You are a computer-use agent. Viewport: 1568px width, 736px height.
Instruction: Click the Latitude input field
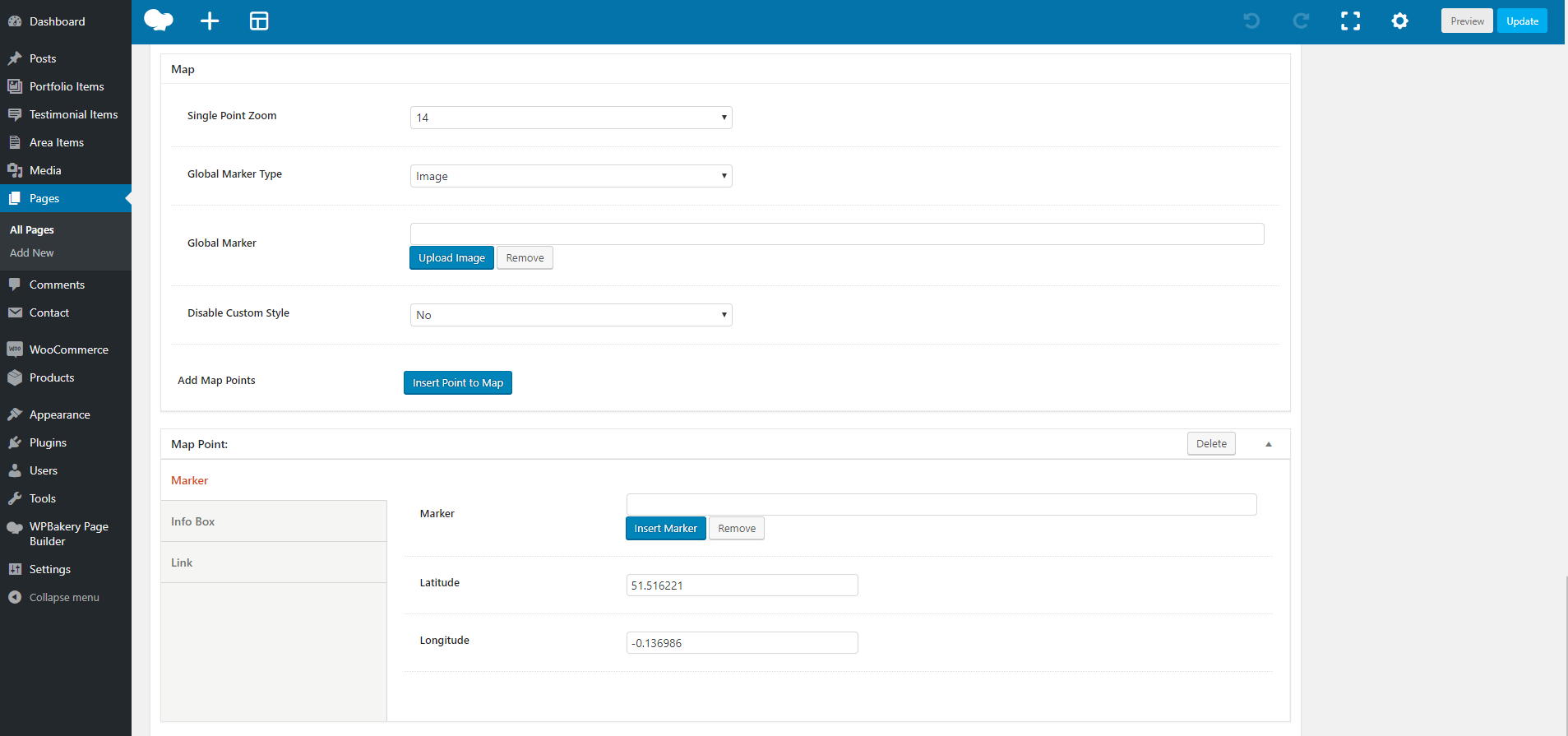pos(742,586)
